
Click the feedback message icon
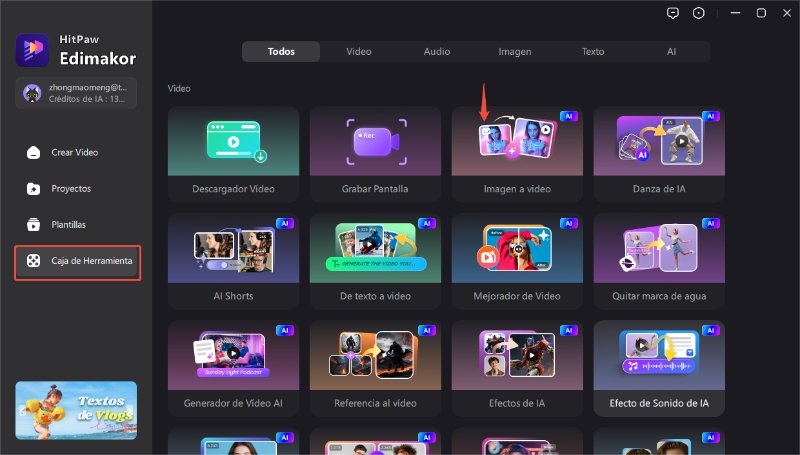point(671,13)
